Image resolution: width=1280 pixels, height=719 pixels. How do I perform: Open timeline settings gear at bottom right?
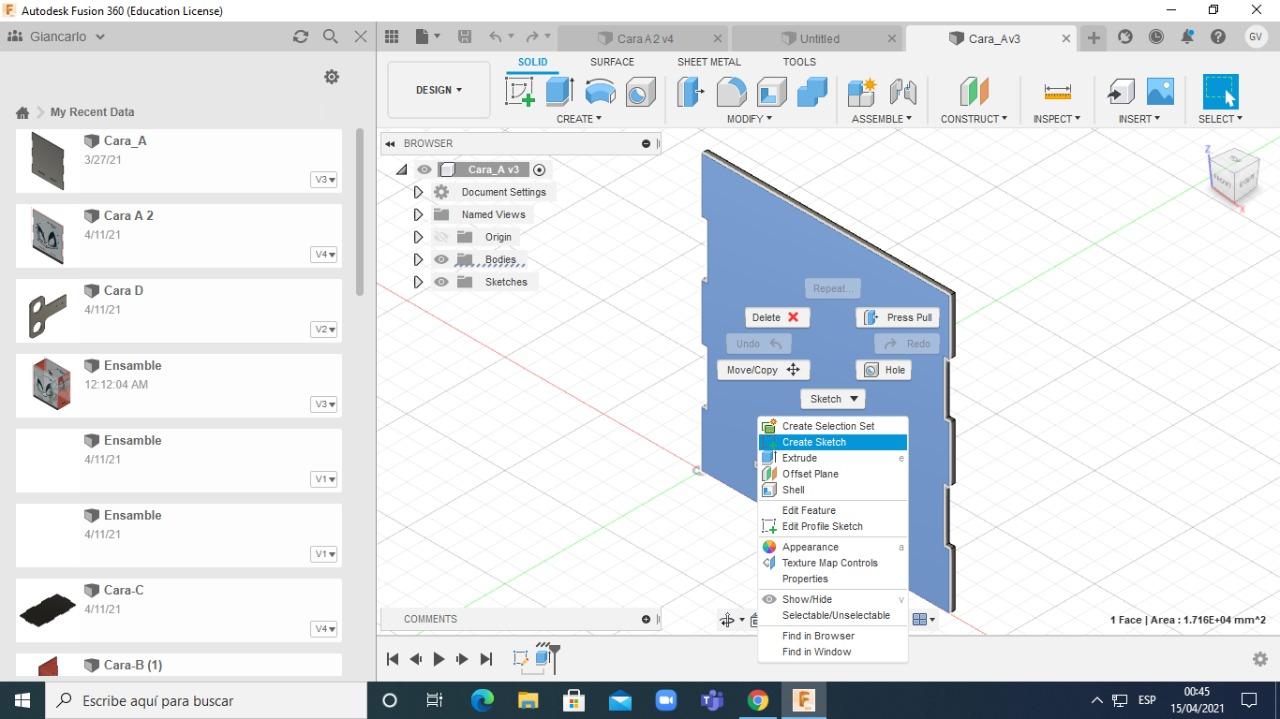(1260, 659)
